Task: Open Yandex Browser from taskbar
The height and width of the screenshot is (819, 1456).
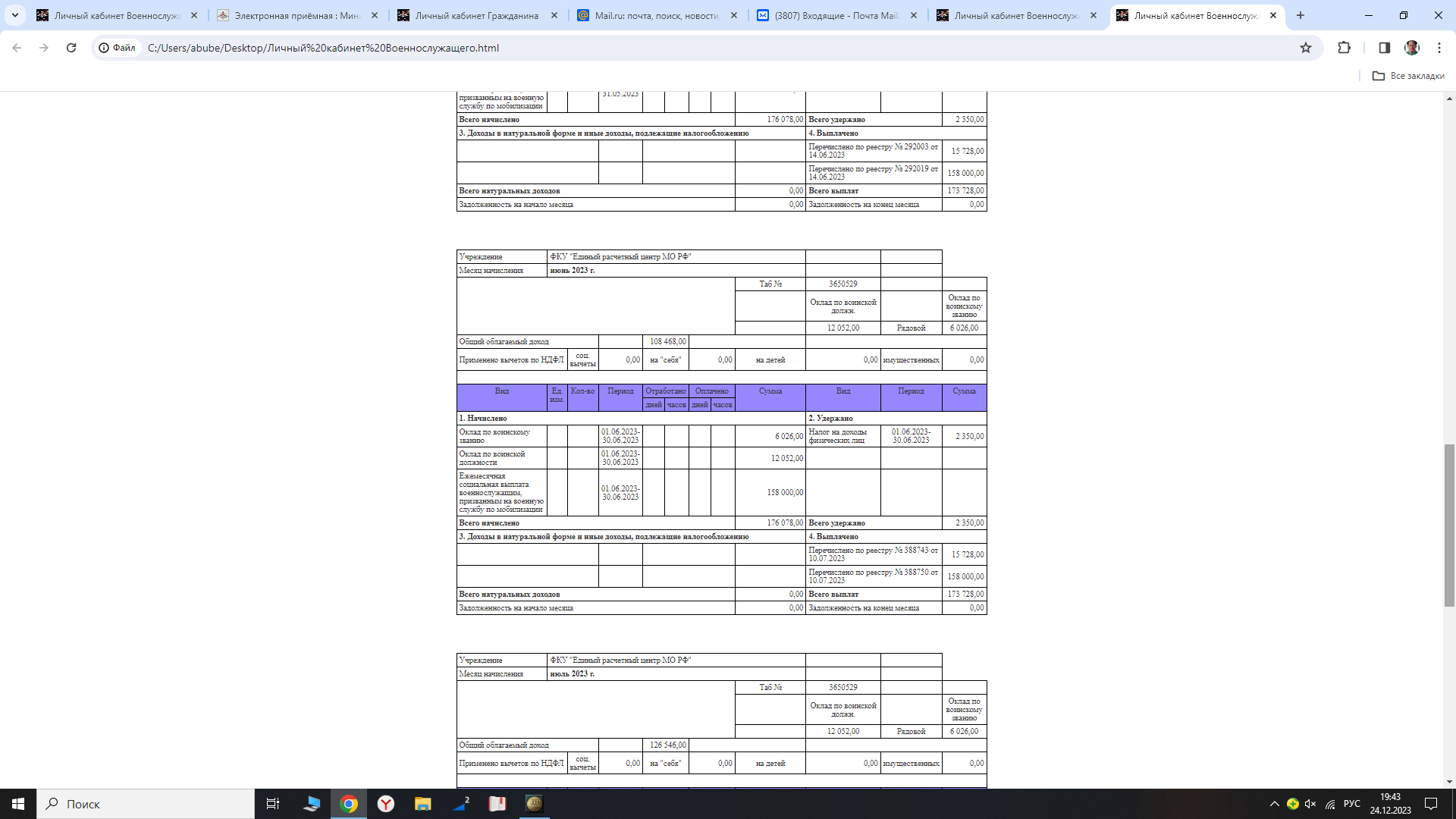Action: (x=386, y=804)
